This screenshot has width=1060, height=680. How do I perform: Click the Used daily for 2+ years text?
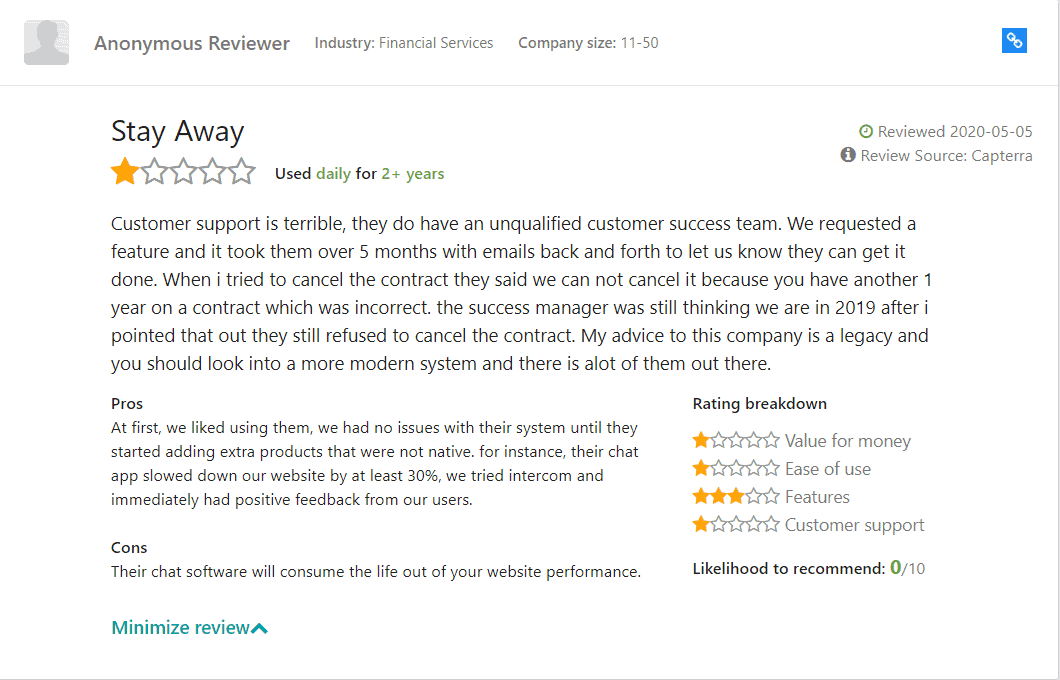[x=360, y=174]
